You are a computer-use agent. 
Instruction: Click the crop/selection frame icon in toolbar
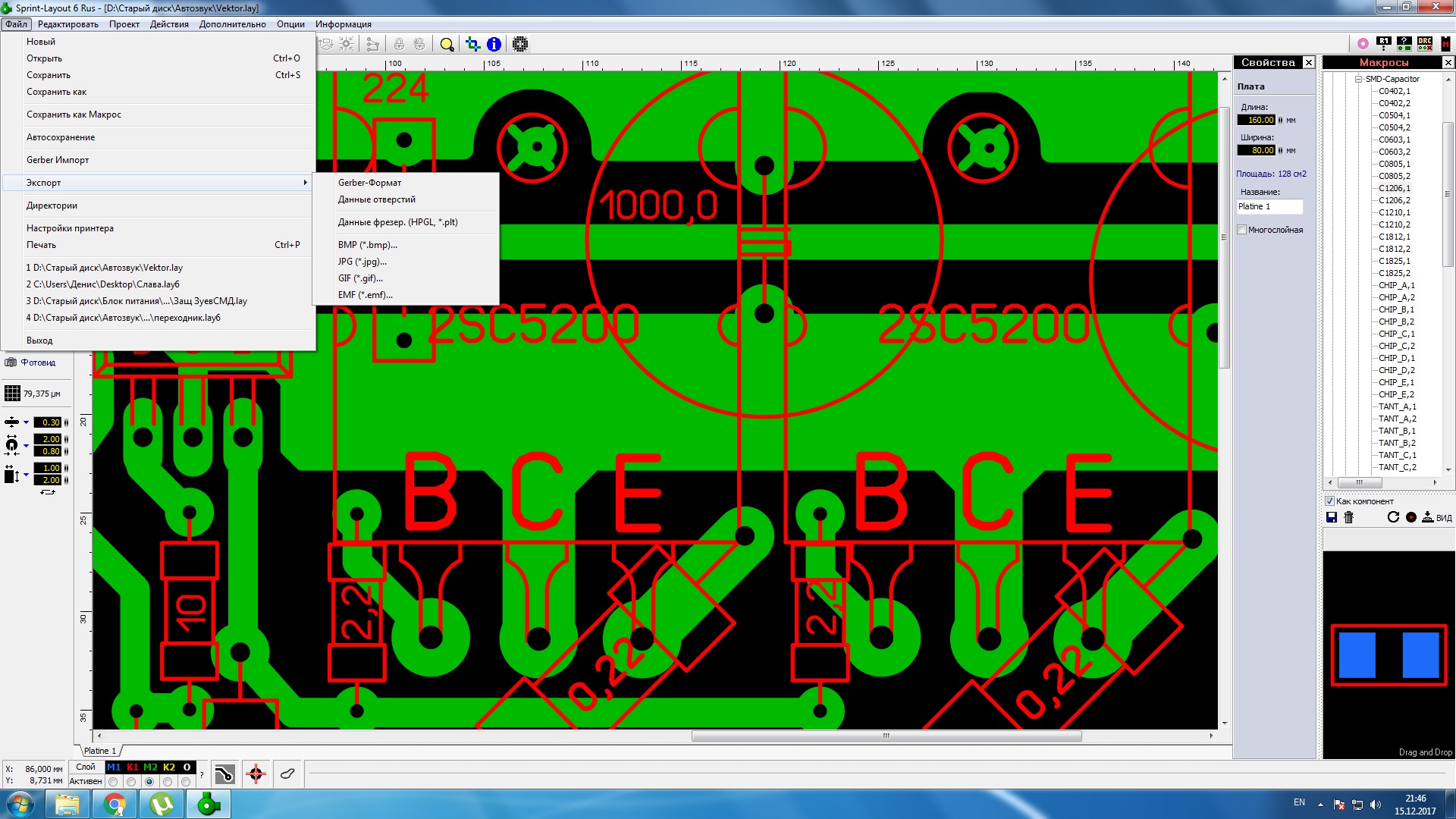[472, 44]
